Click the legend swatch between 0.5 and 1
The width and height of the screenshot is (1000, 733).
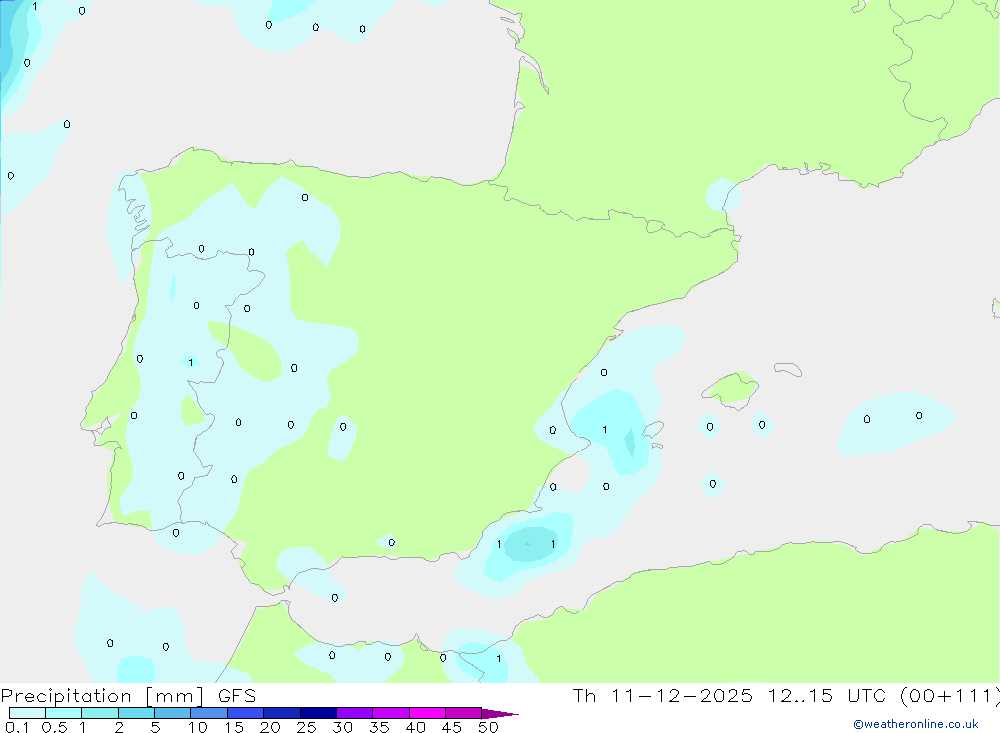64,713
